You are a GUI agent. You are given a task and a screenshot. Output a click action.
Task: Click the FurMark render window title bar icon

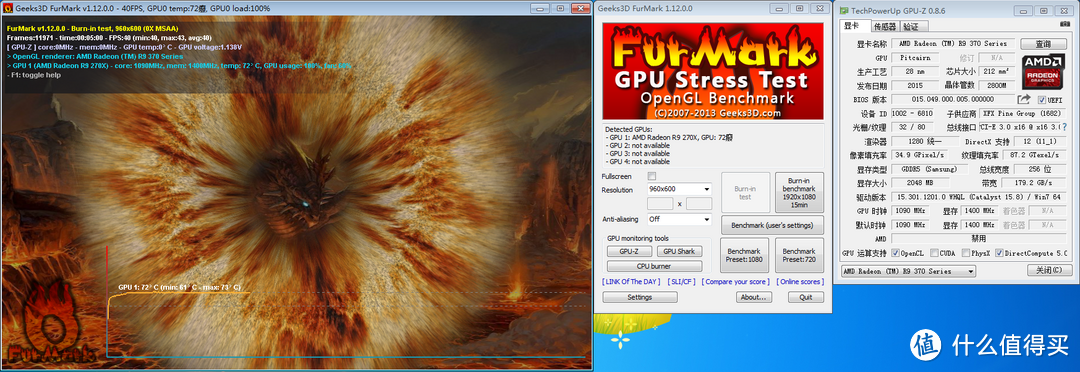[x=8, y=8]
